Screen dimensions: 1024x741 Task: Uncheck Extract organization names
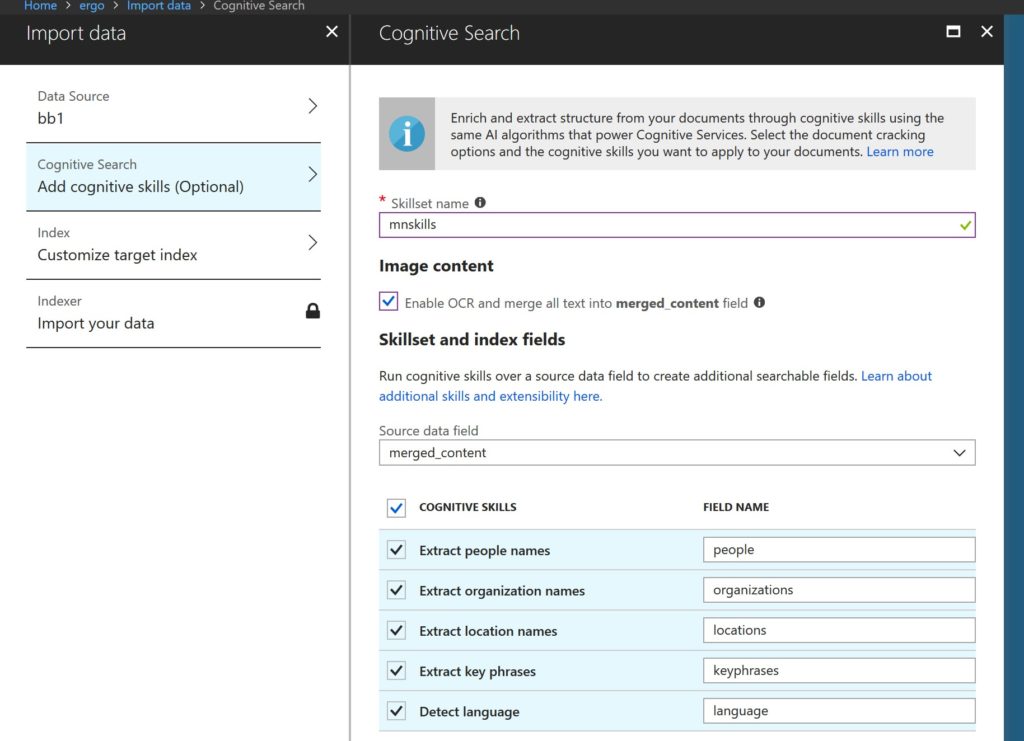point(396,590)
